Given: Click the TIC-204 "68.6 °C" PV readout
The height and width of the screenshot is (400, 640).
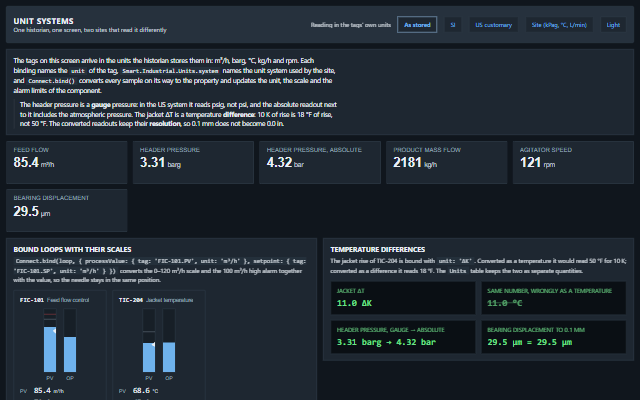Looking at the screenshot, I should click(145, 391).
